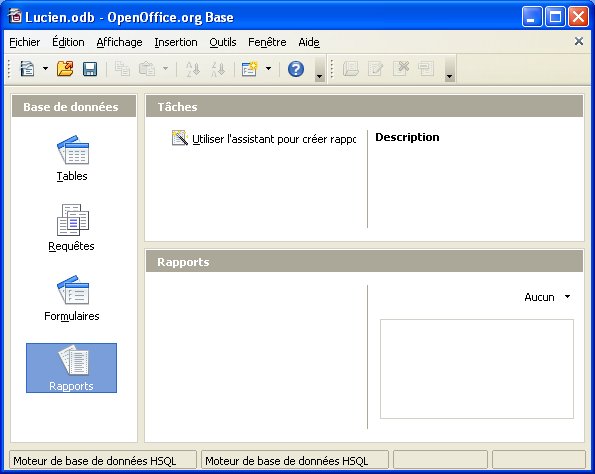Expand the second toolbar overflow arrow
The width and height of the screenshot is (595, 474).
coord(450,69)
